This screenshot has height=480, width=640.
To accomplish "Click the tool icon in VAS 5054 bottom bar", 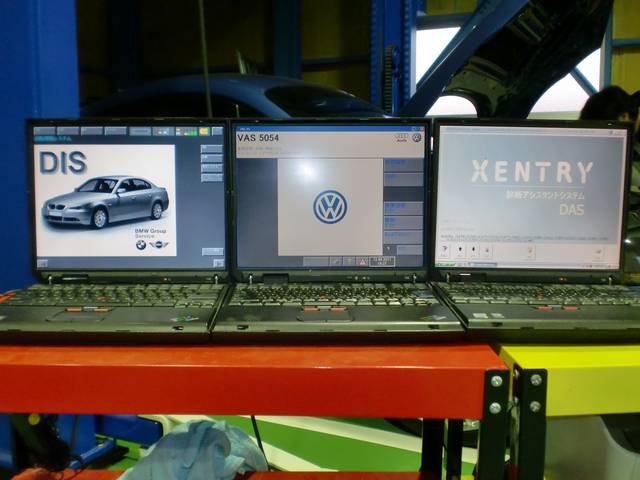I will tap(336, 262).
